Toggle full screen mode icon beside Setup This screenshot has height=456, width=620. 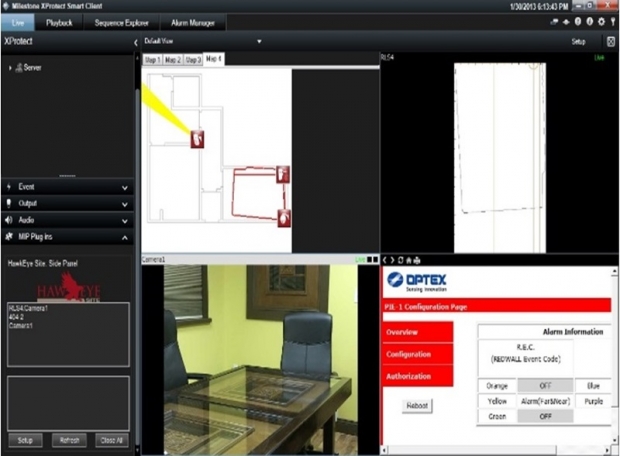(x=611, y=42)
